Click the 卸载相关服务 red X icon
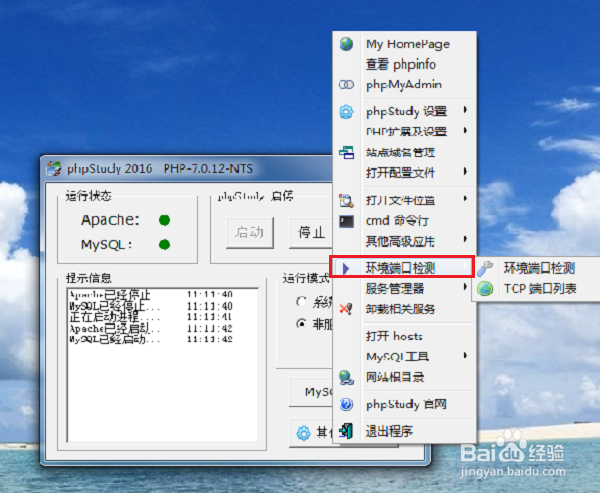This screenshot has width=600, height=493. click(346, 309)
